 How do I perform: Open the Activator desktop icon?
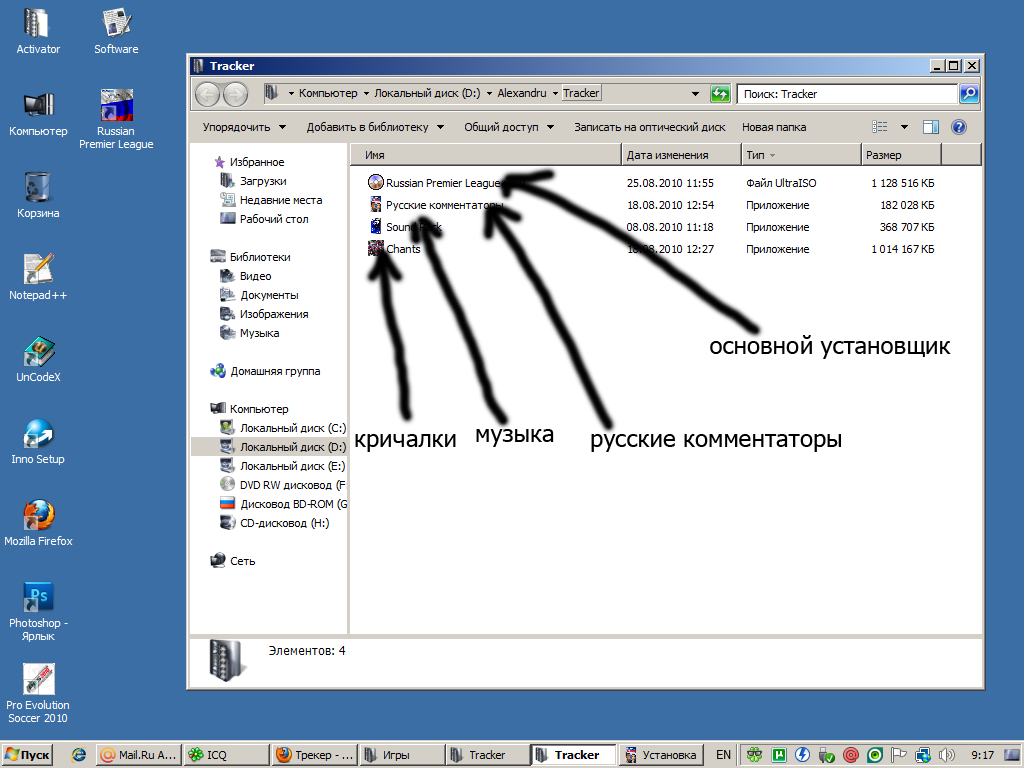37,31
